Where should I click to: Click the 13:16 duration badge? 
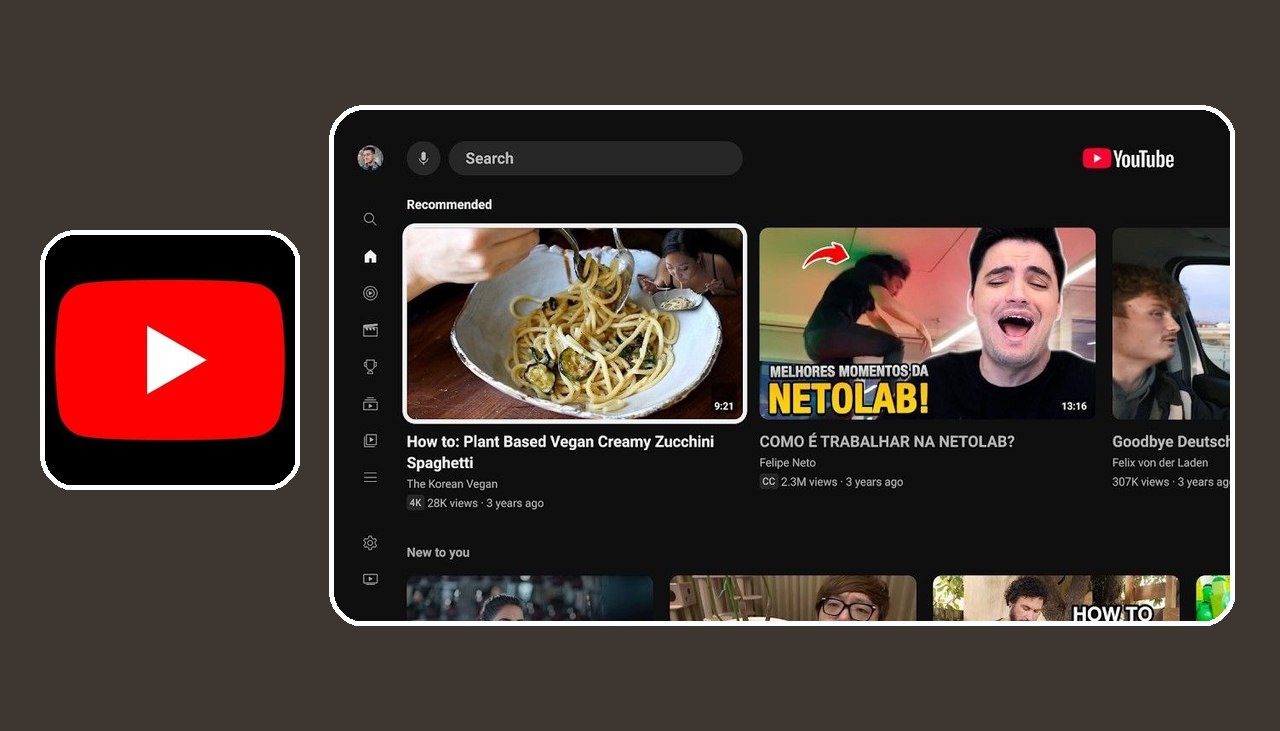[x=1074, y=406]
